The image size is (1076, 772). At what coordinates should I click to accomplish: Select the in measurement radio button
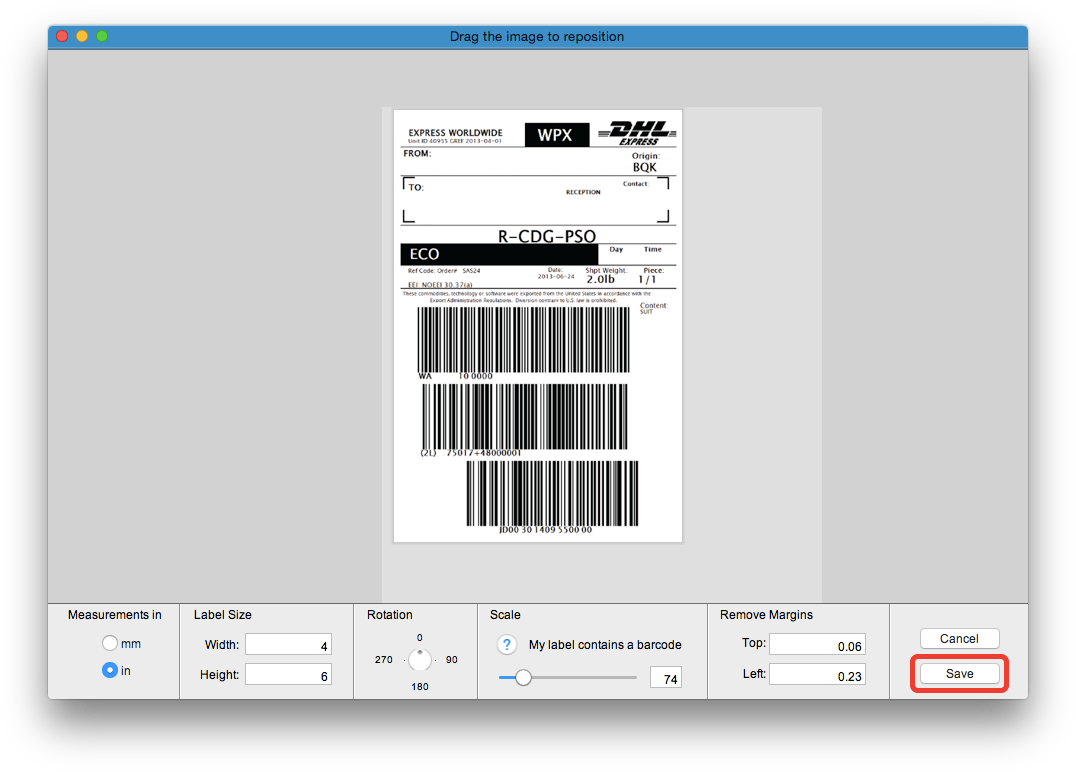(x=110, y=671)
